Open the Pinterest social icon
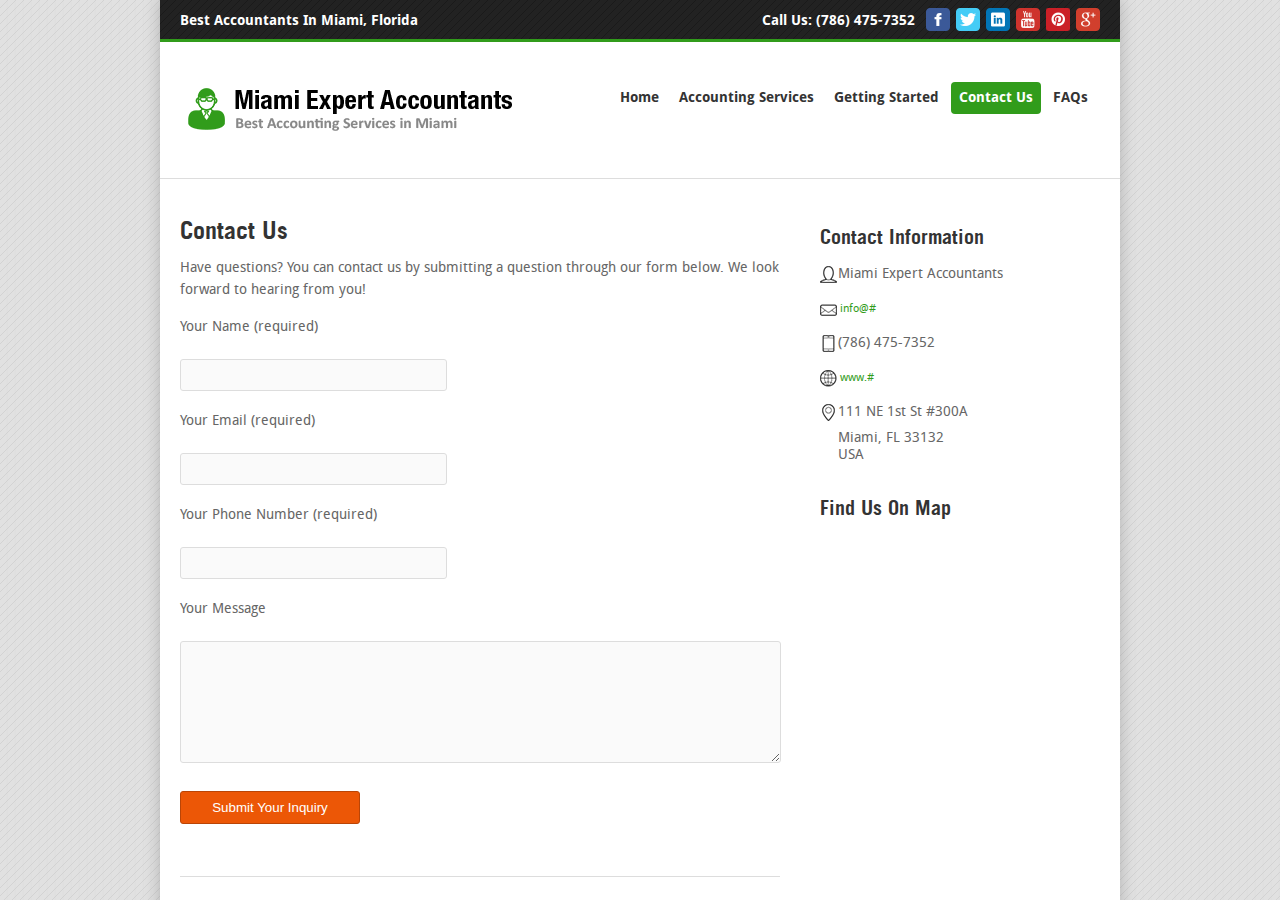The height and width of the screenshot is (900, 1280). tap(1058, 20)
